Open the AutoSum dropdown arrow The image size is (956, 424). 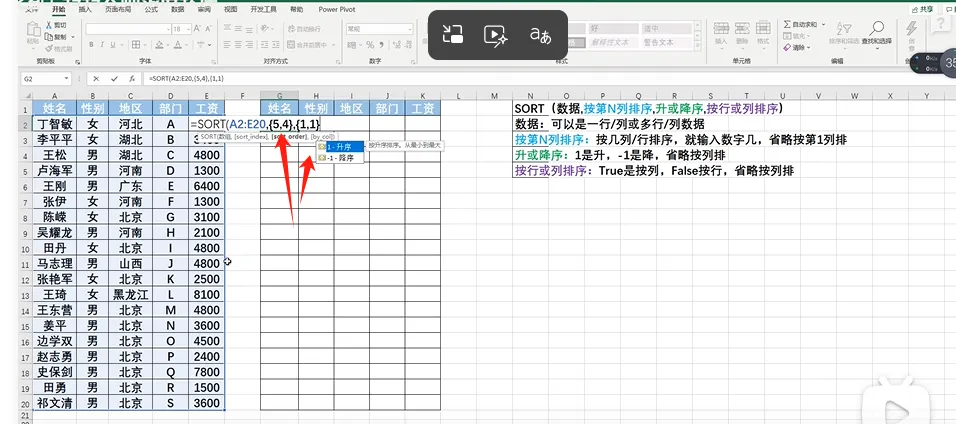tap(823, 24)
